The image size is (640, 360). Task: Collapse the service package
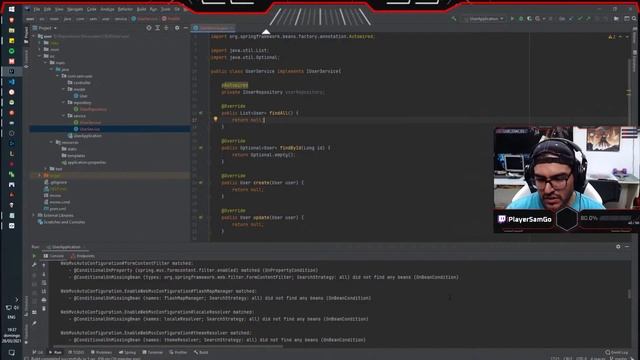[x=64, y=116]
